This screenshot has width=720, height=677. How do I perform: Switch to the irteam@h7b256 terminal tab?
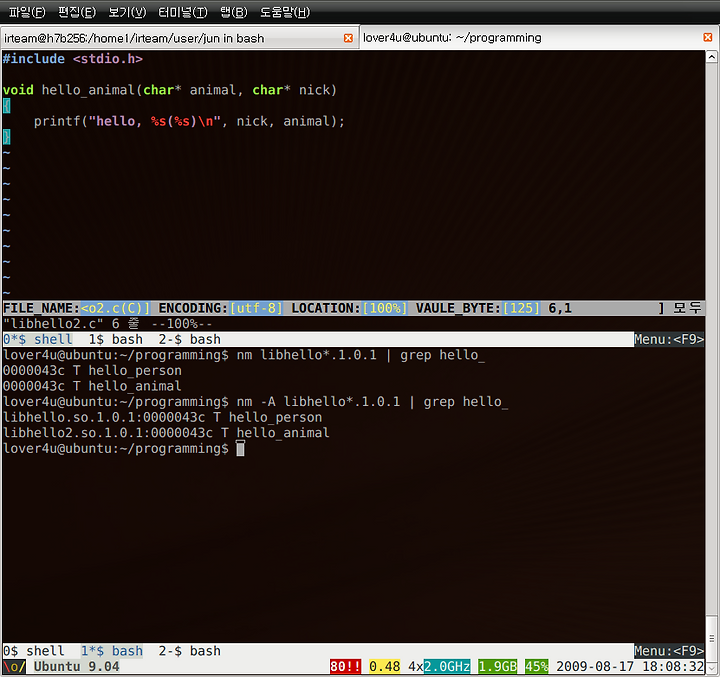coord(180,38)
